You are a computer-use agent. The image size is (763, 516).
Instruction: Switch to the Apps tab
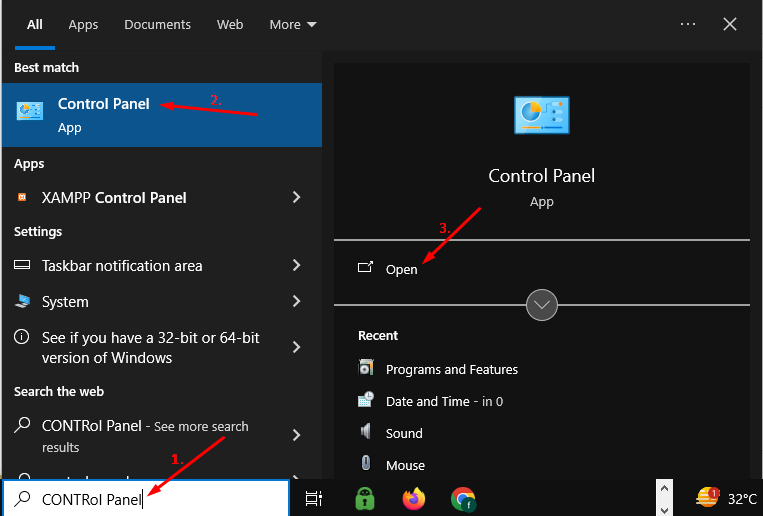[x=83, y=24]
